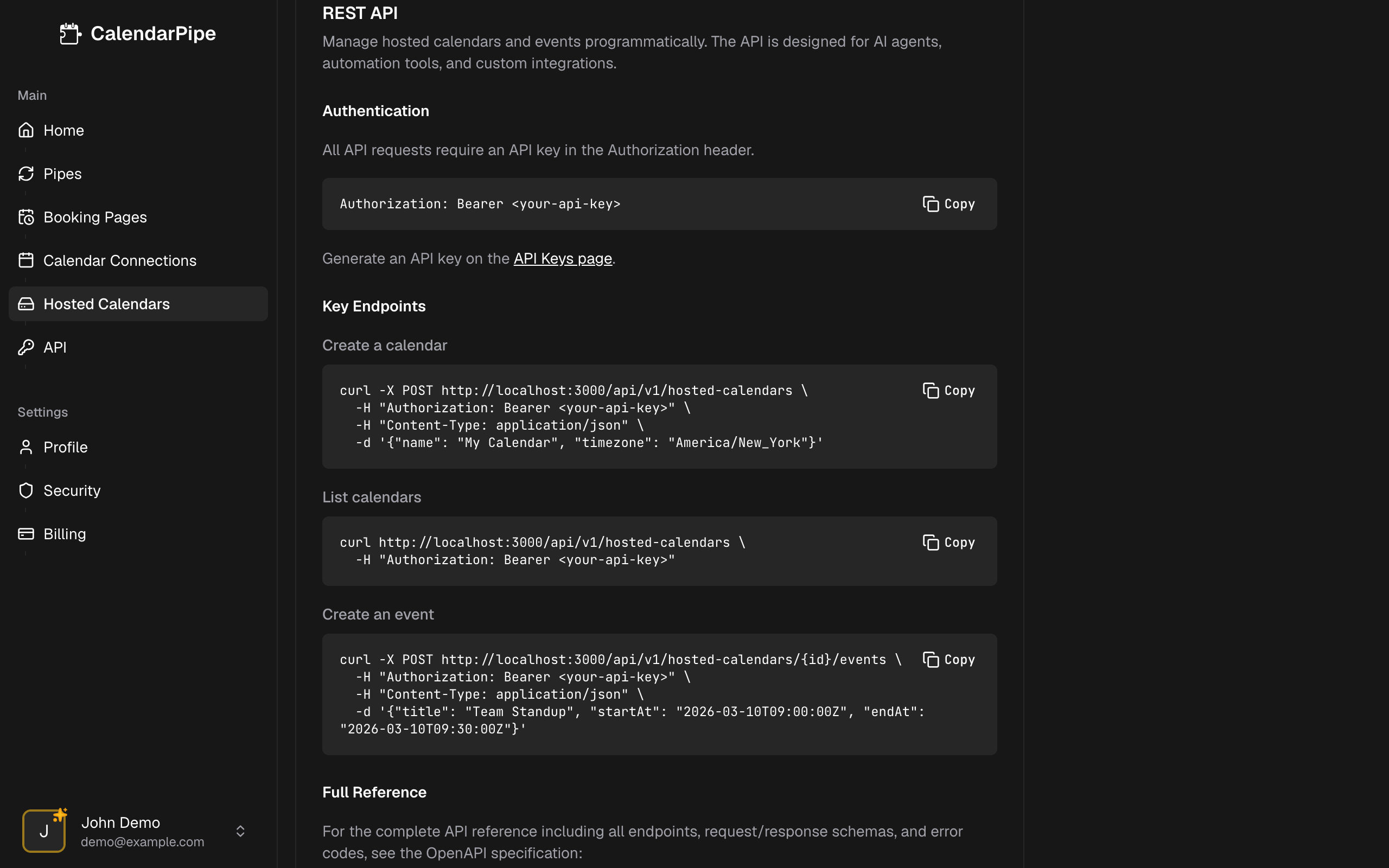Open the Home menu item
This screenshot has width=1389, height=868.
click(138, 130)
